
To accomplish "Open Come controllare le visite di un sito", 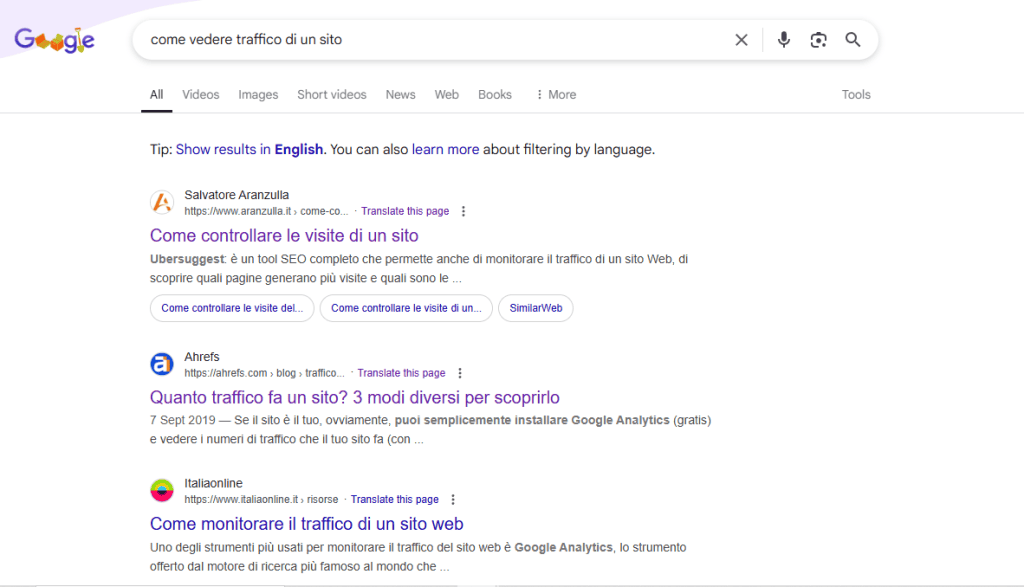I will click(x=284, y=236).
